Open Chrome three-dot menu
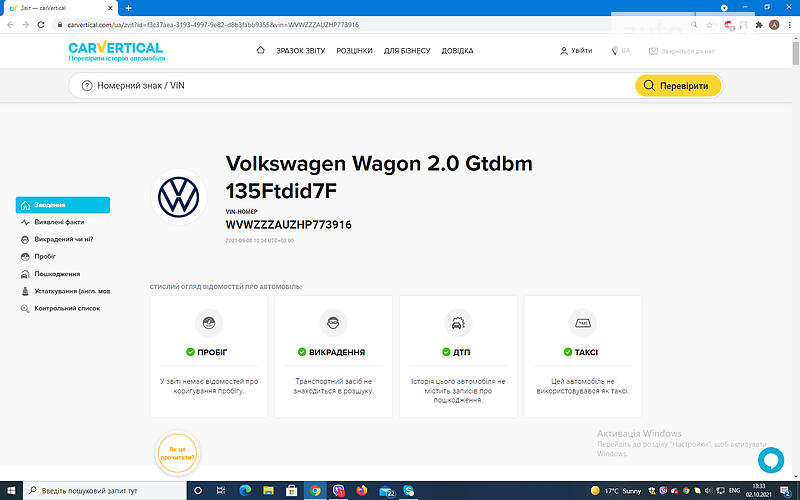 tap(789, 24)
